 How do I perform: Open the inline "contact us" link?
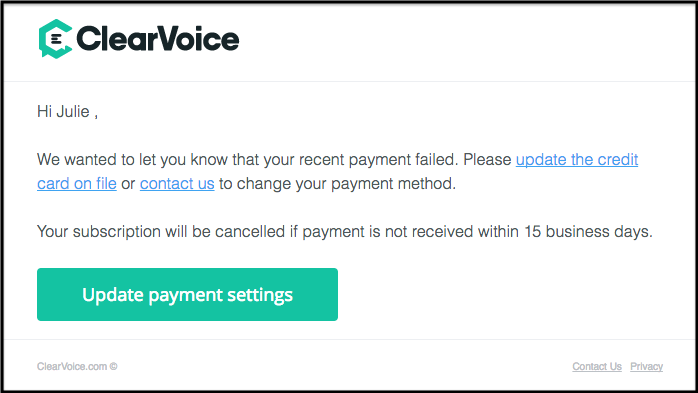pyautogui.click(x=177, y=184)
